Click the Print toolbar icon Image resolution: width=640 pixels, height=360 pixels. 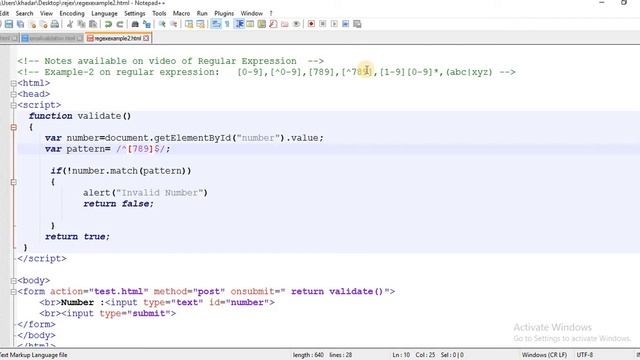pos(55,24)
